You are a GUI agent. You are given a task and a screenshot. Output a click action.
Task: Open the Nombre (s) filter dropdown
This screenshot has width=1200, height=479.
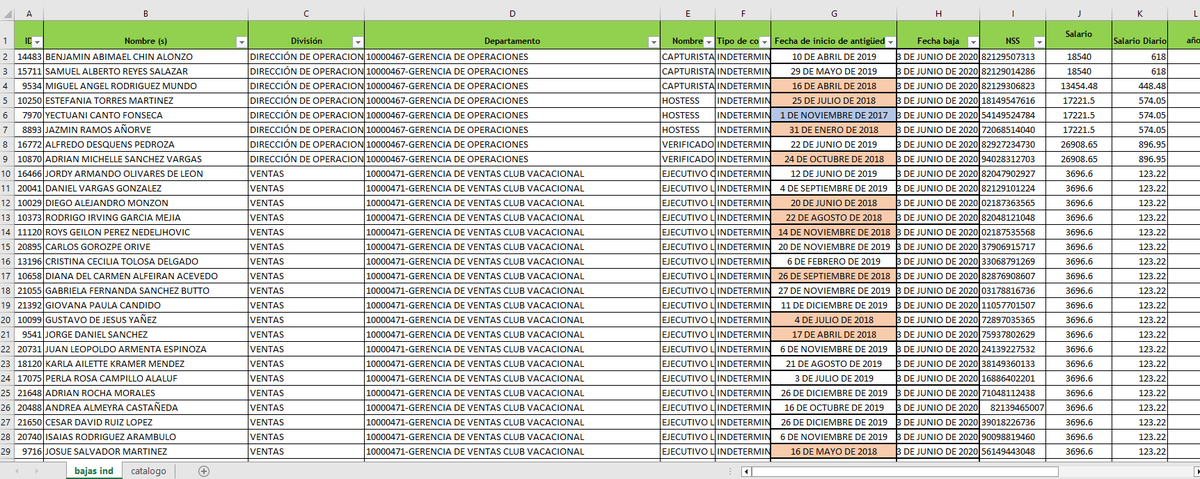tap(240, 41)
